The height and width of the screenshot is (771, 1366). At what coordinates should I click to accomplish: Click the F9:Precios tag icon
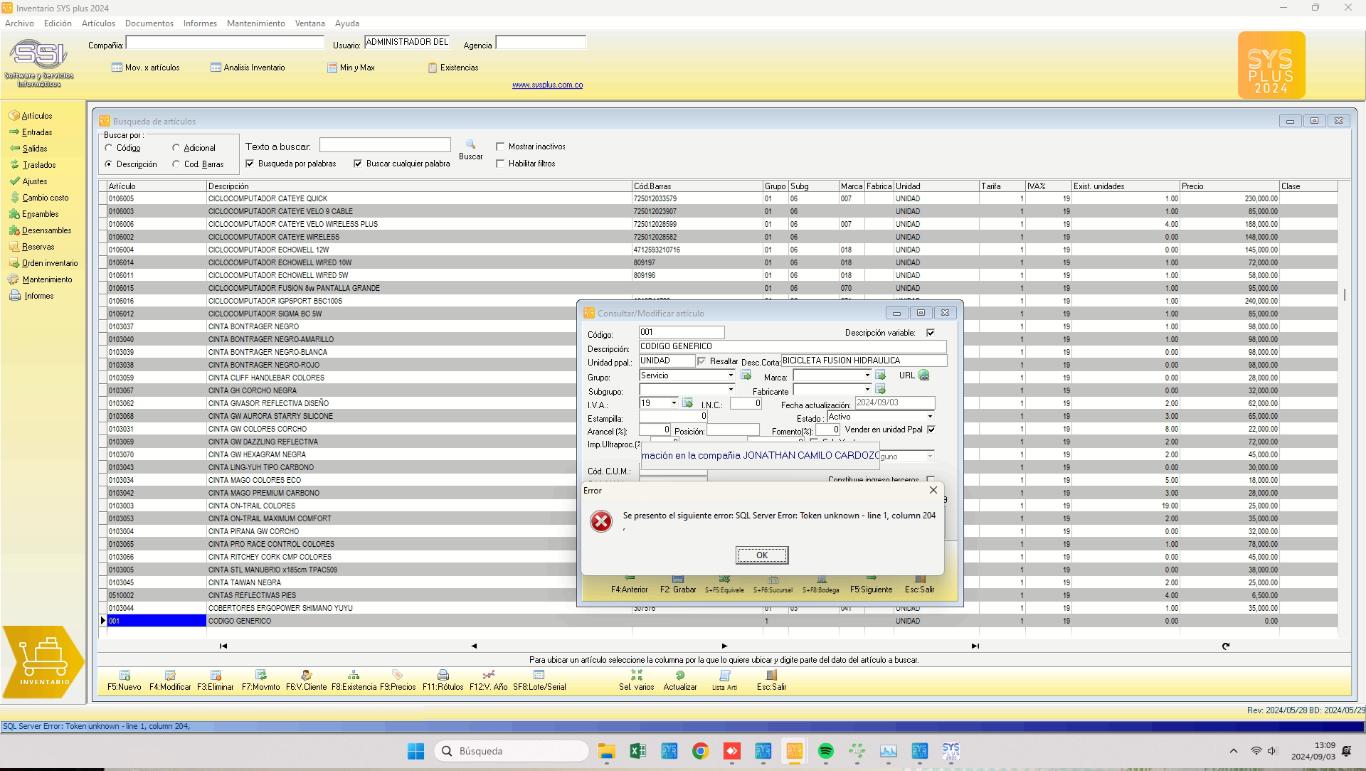[x=397, y=675]
